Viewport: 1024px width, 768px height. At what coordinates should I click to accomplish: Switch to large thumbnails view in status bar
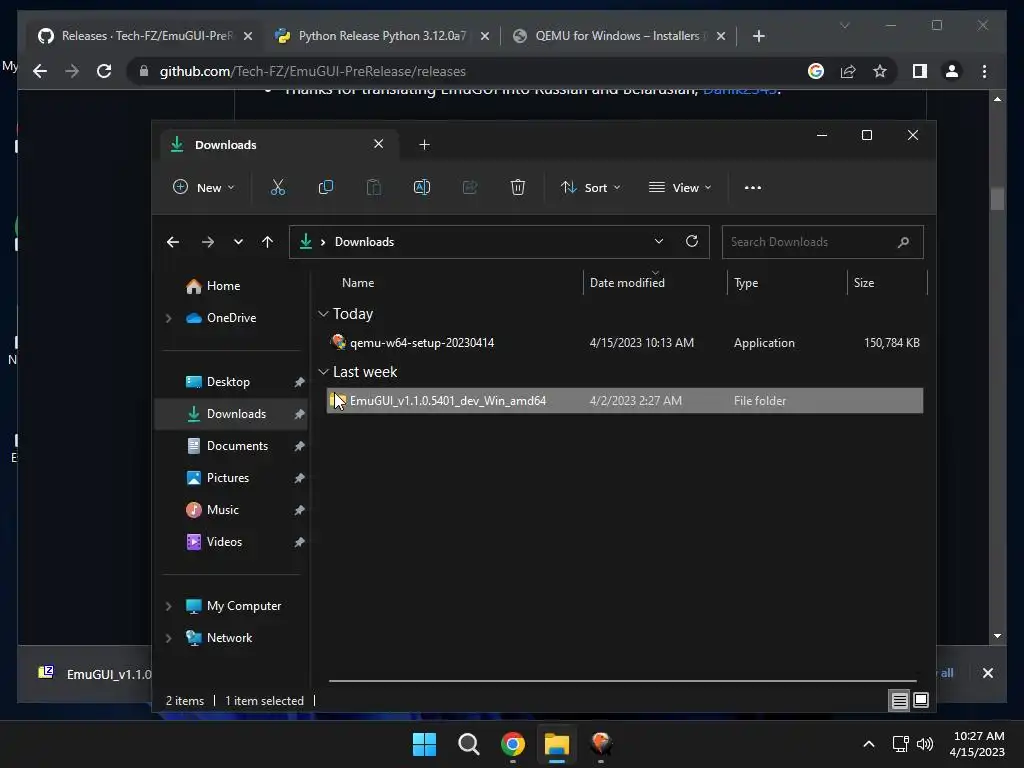(921, 700)
